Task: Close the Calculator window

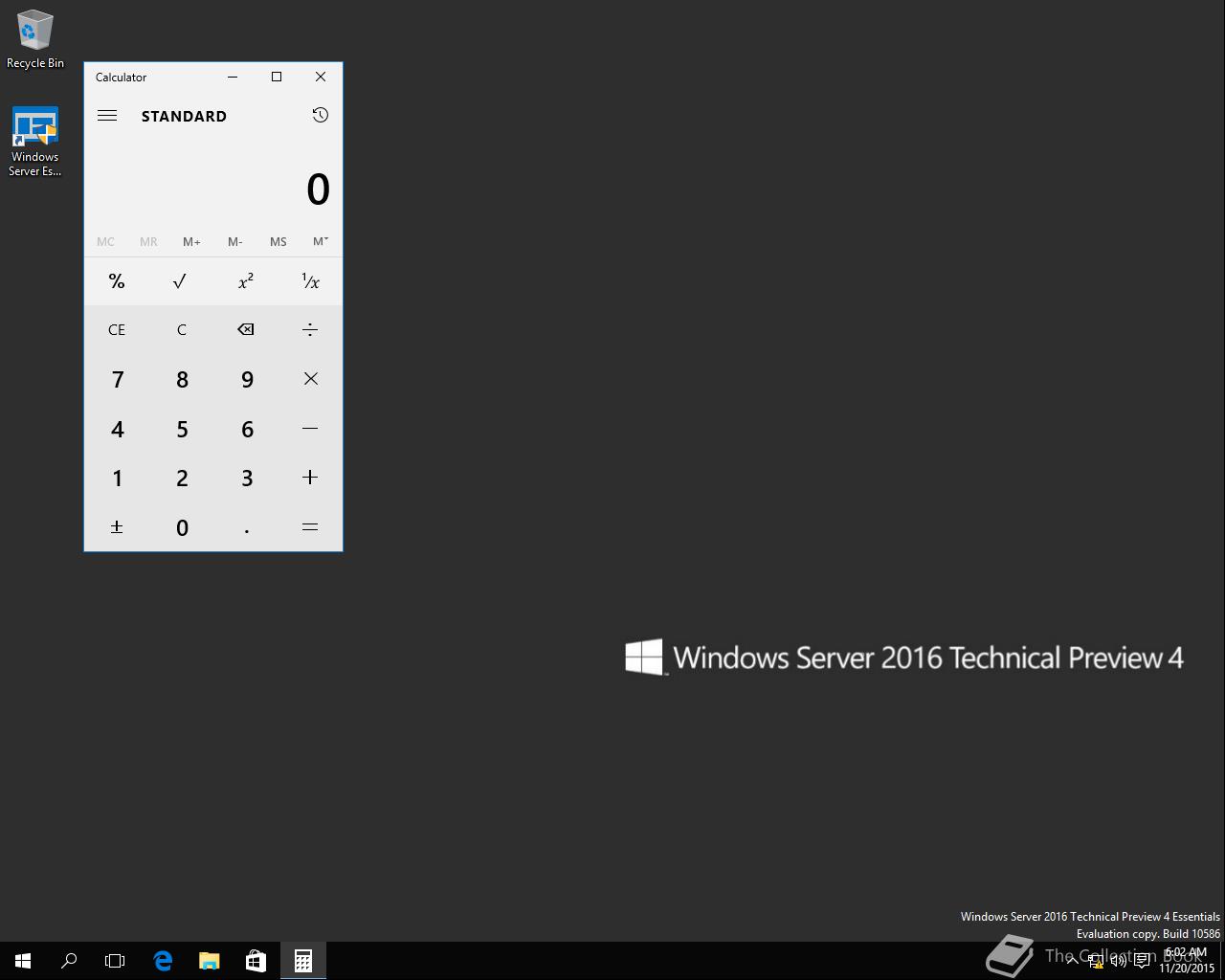Action: 321,77
